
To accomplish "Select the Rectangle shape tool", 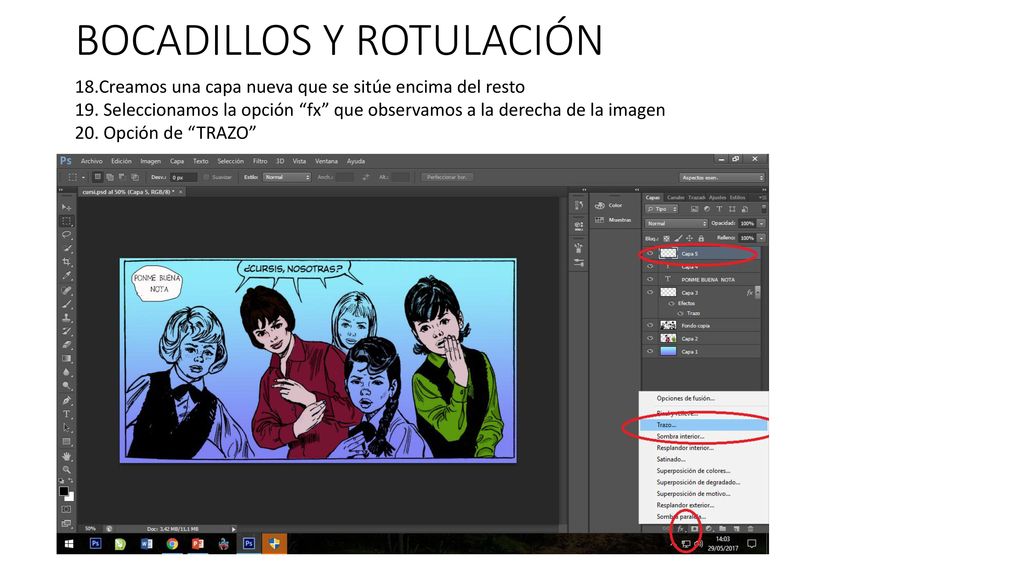I will tap(67, 441).
